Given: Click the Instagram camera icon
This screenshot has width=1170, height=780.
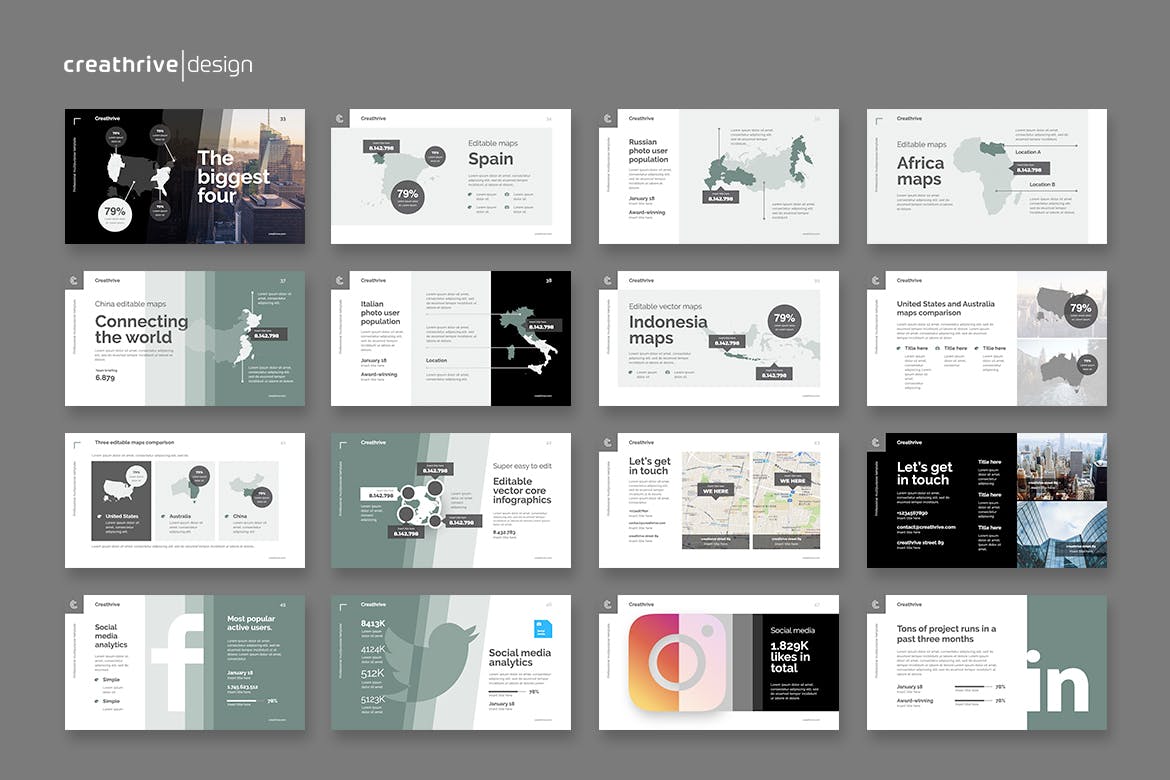Looking at the screenshot, I should [x=678, y=663].
